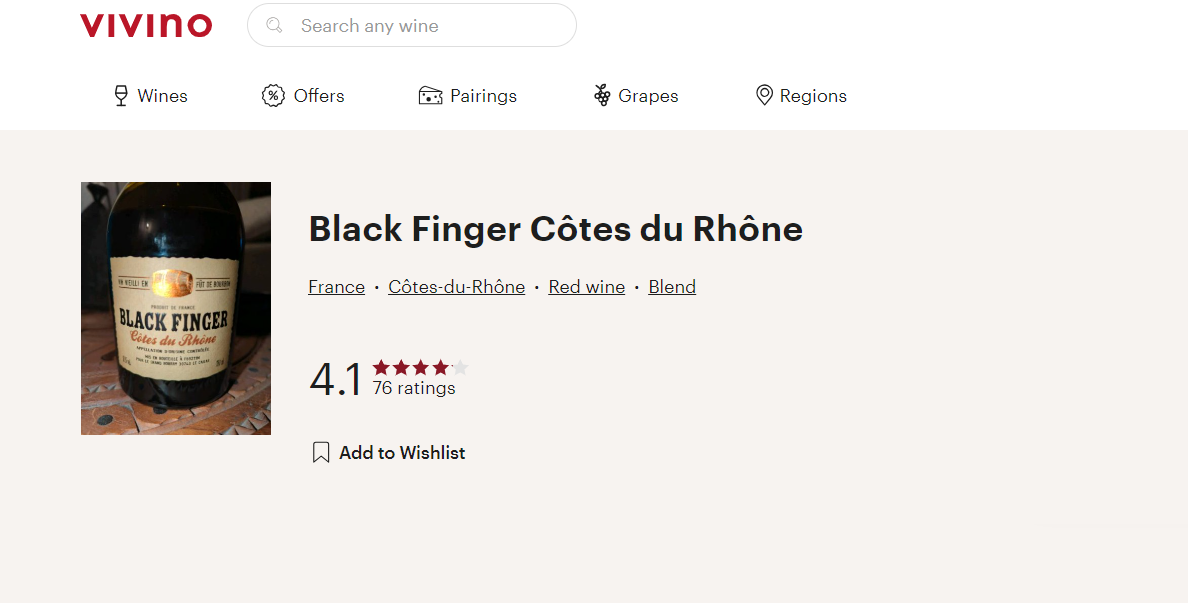Click the grape bunch icon
The height and width of the screenshot is (604, 1188).
coord(602,96)
